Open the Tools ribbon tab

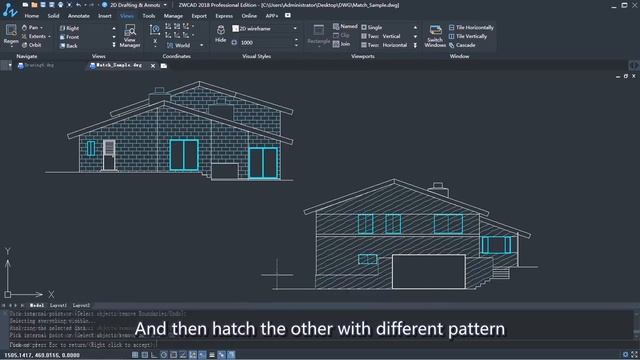[x=149, y=16]
